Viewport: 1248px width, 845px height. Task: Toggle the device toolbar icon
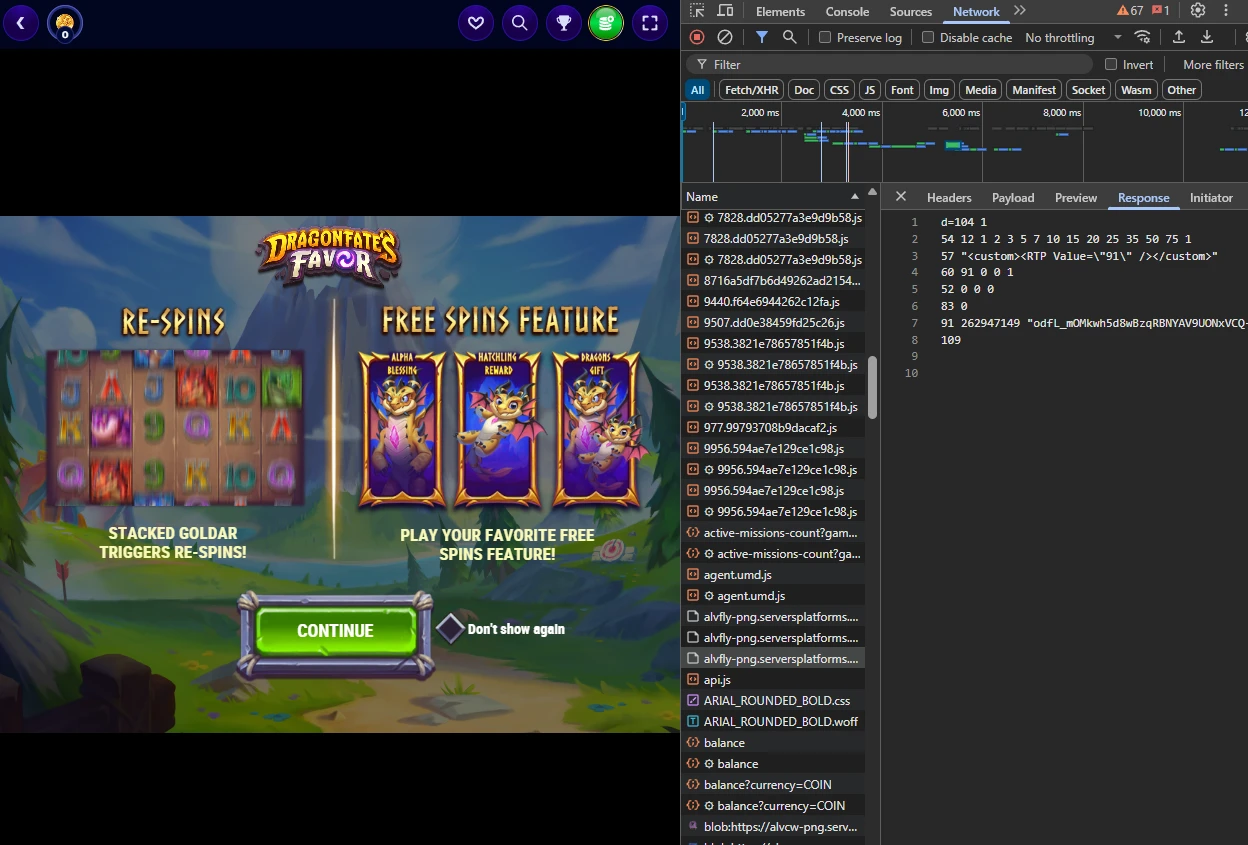click(x=725, y=11)
